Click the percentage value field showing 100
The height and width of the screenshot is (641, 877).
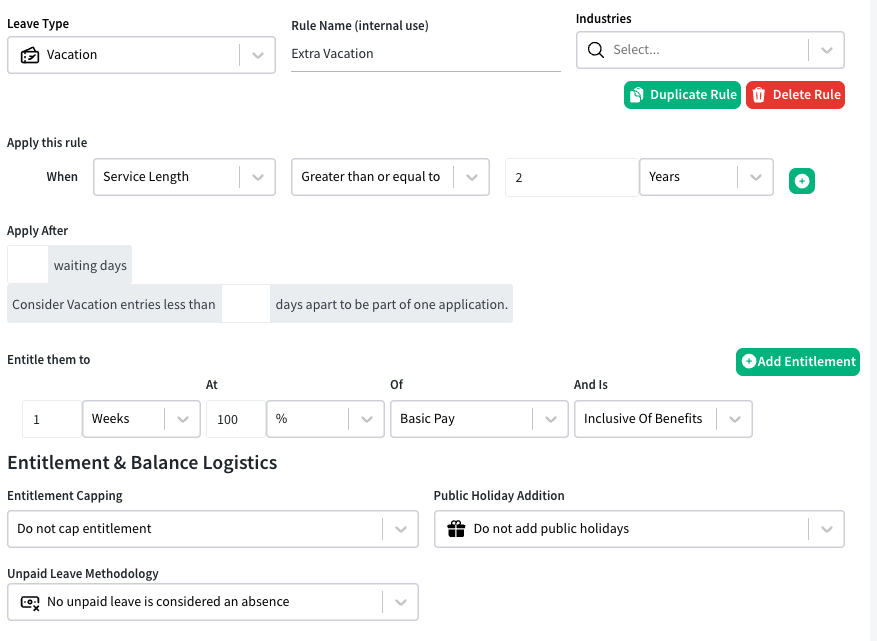tap(235, 419)
